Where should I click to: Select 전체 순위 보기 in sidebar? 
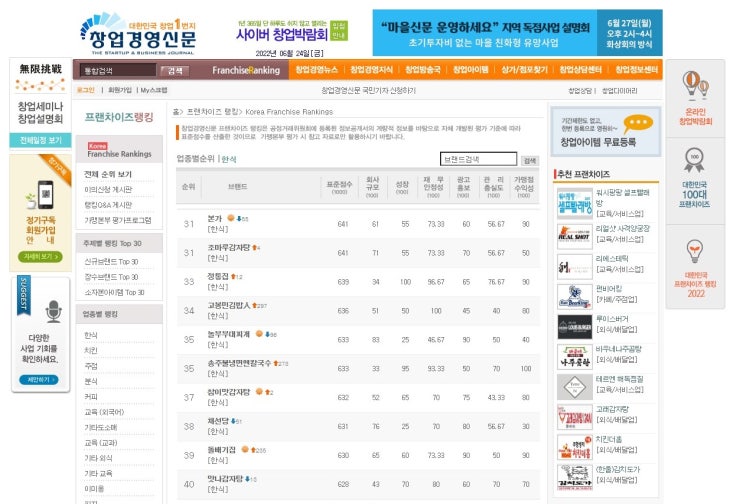click(x=108, y=174)
